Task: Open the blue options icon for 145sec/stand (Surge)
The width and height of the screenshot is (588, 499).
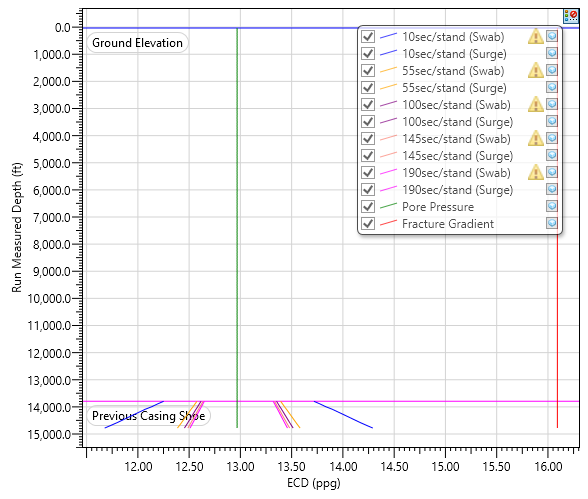Action: [552, 155]
